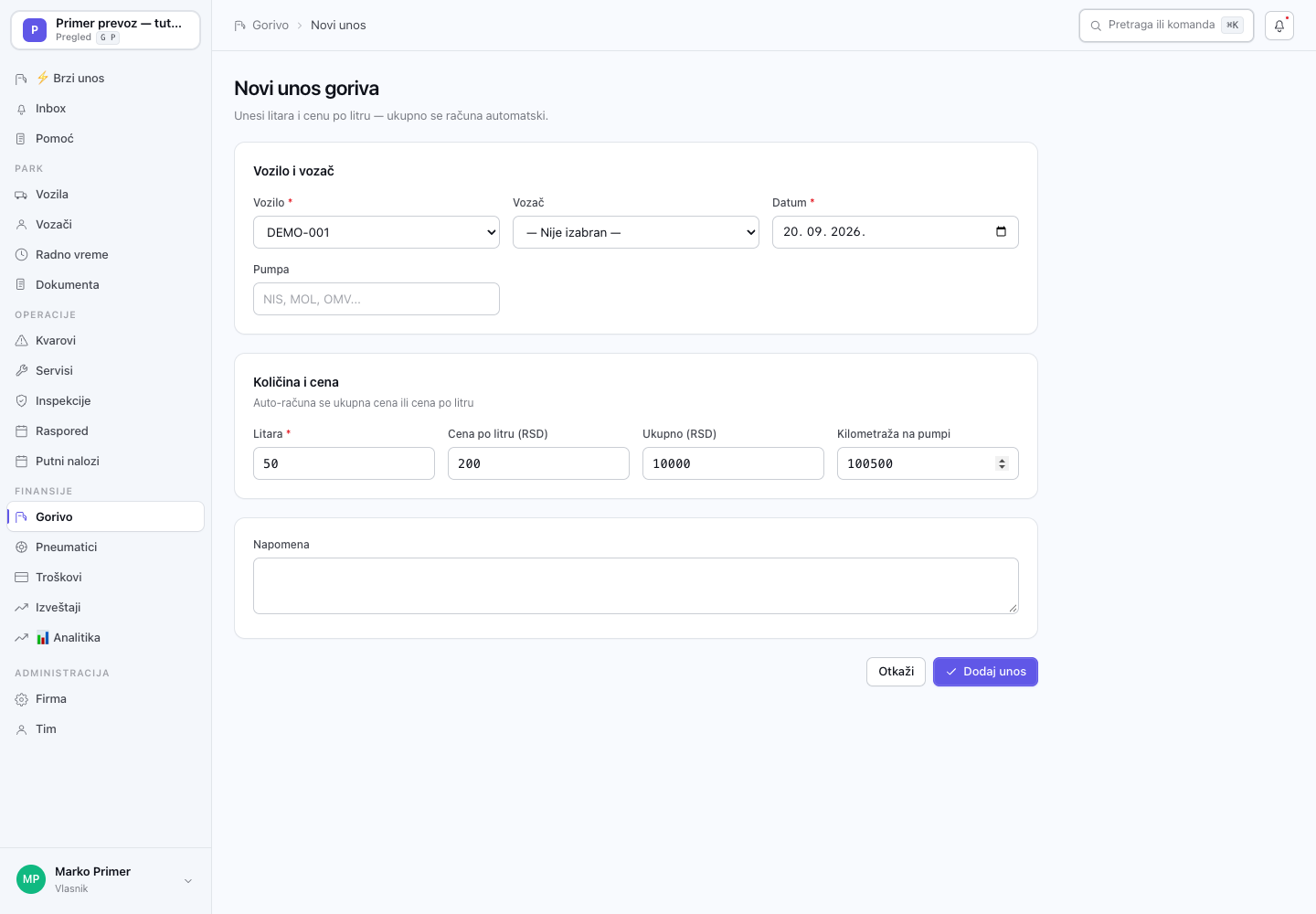Open Izveštaji in the sidebar
The width and height of the screenshot is (1316, 914).
106,608
